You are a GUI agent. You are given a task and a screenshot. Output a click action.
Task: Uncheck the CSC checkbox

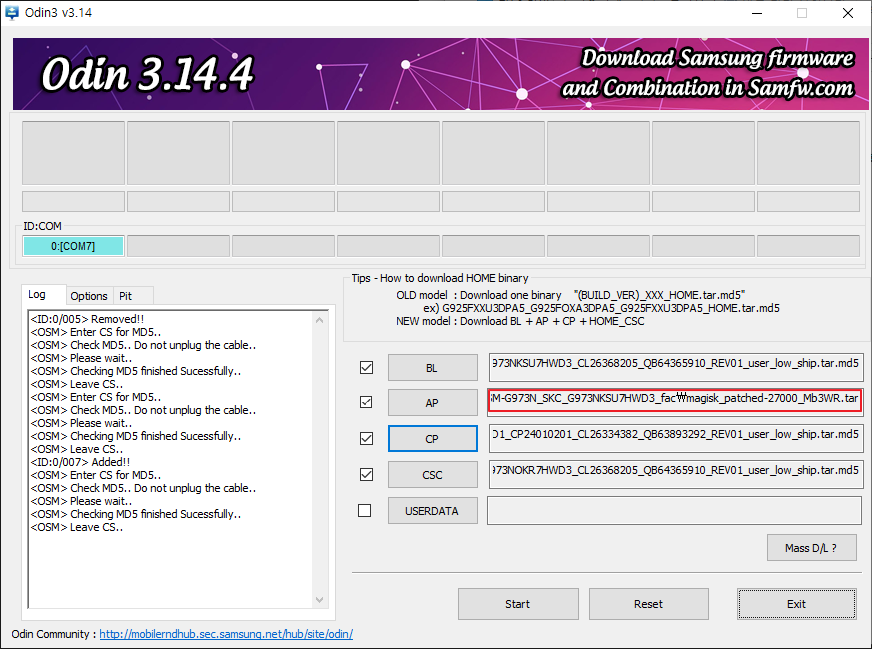coord(366,474)
